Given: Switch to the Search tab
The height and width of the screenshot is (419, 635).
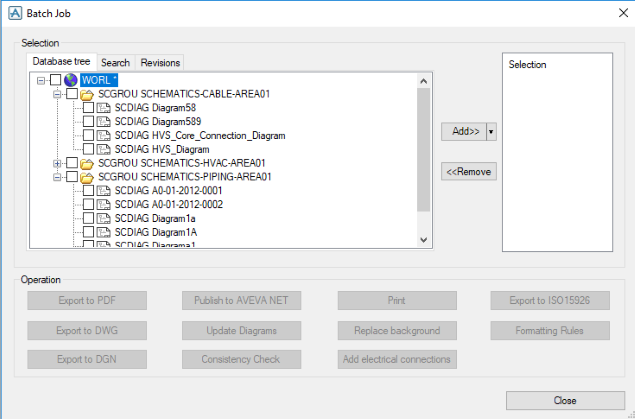Looking at the screenshot, I should click(x=115, y=62).
